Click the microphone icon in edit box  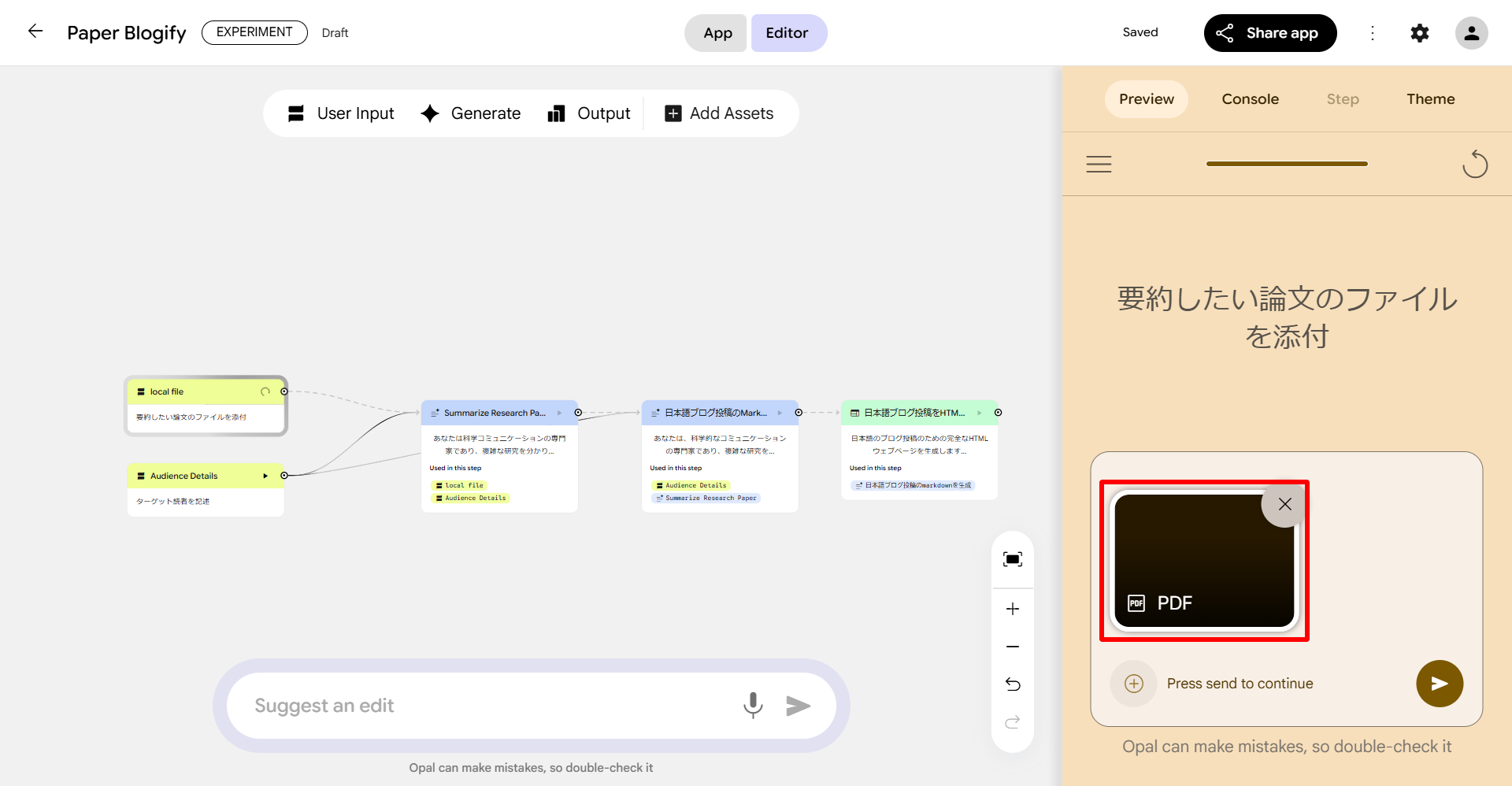[753, 706]
